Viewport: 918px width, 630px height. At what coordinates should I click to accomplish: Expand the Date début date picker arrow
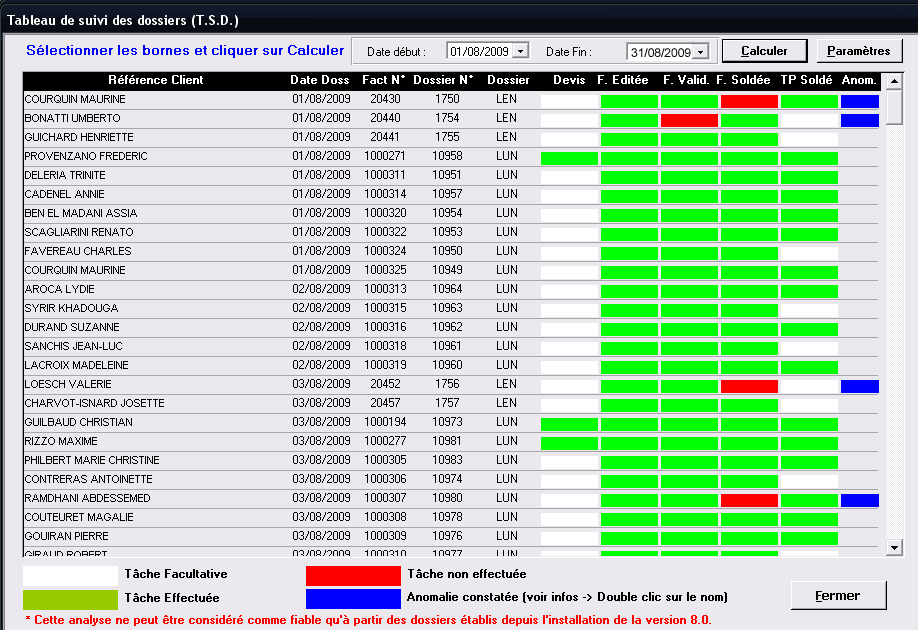tap(520, 51)
